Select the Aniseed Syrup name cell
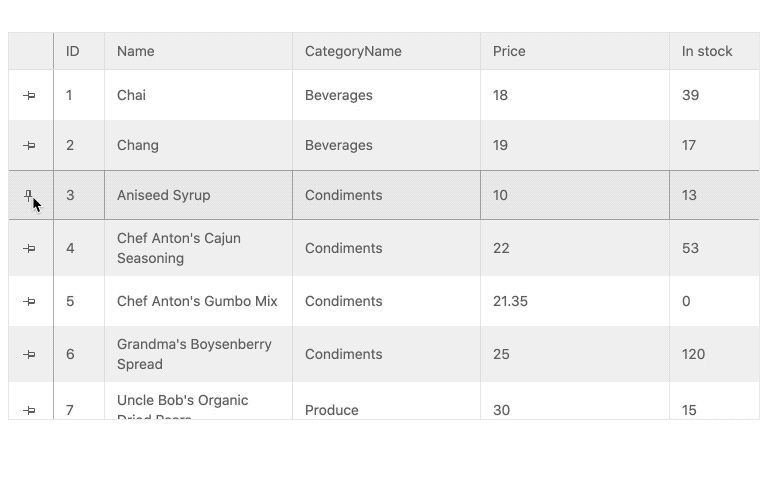This screenshot has height=482, width=770. 198,195
